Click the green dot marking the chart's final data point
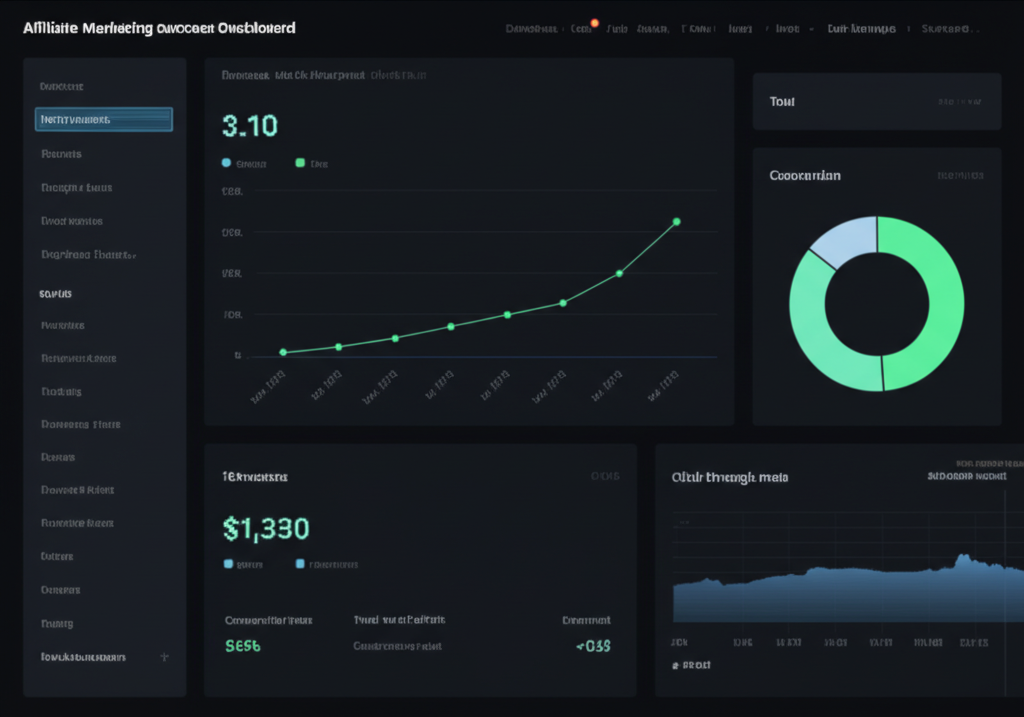 click(676, 222)
